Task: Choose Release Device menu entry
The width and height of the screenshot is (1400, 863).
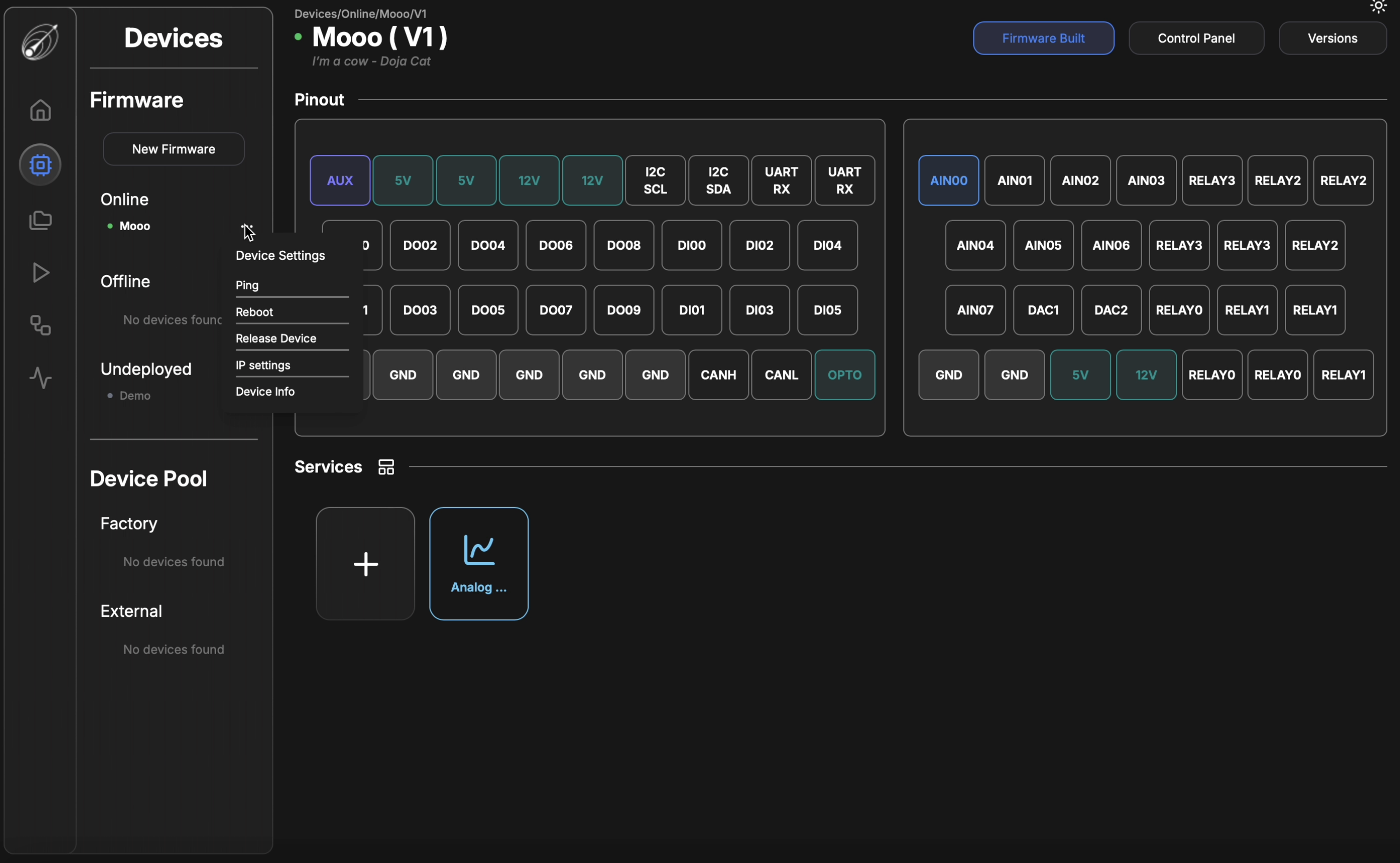Action: coord(276,339)
